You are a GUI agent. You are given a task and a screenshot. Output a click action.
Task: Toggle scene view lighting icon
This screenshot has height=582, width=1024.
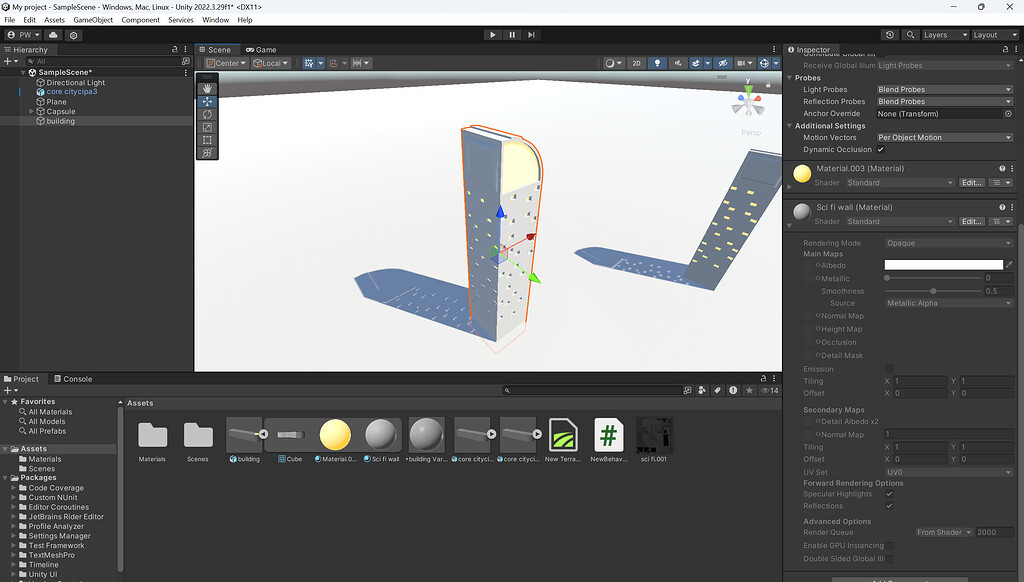(659, 63)
